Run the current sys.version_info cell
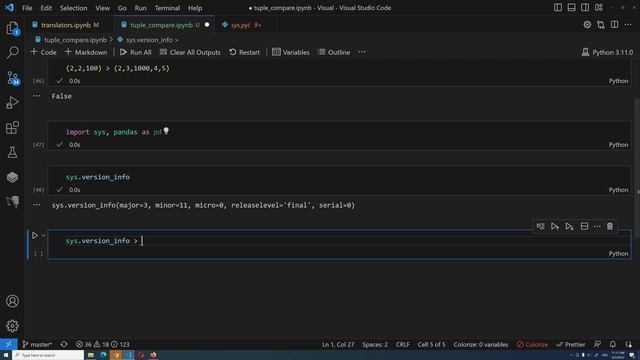The image size is (640, 360). tap(35, 236)
